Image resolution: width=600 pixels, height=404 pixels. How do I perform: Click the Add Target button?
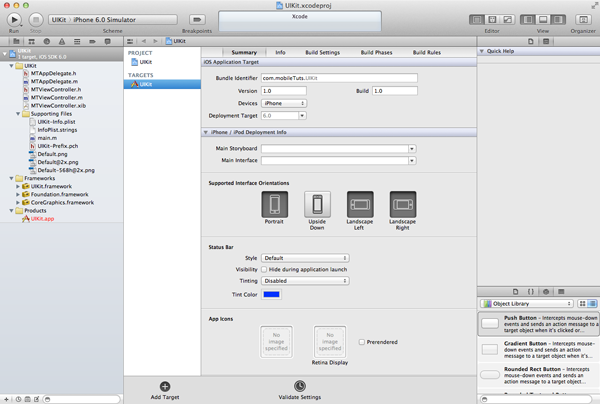(x=165, y=390)
